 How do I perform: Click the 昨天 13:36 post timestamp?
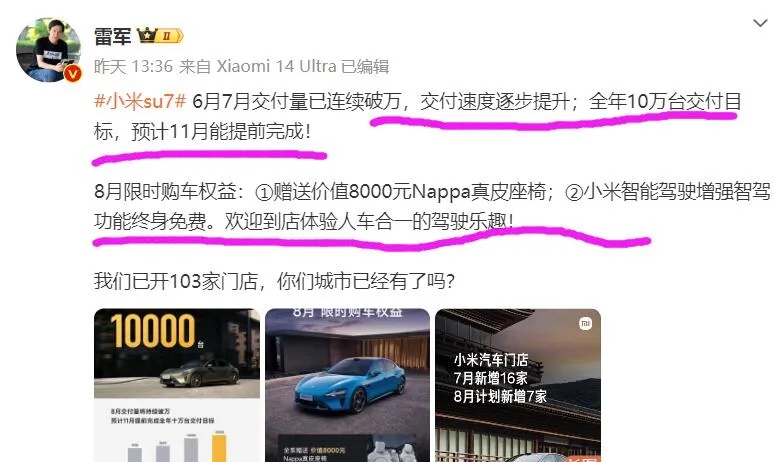133,66
